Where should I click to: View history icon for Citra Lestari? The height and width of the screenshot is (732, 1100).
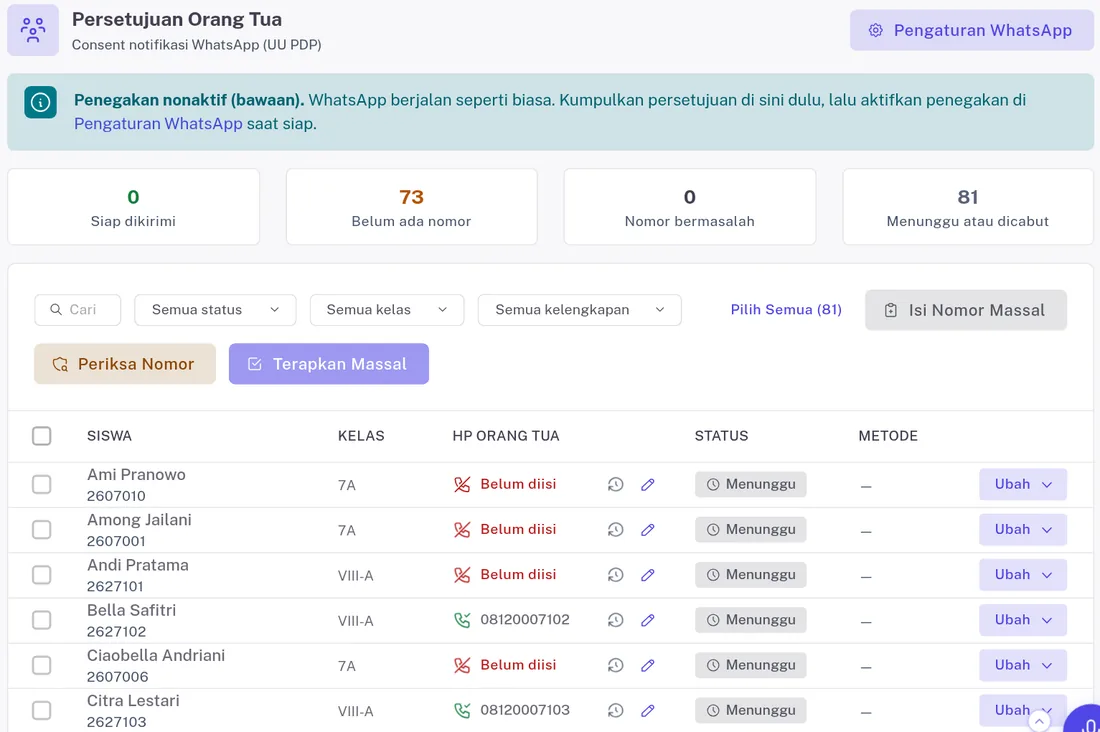coord(615,710)
